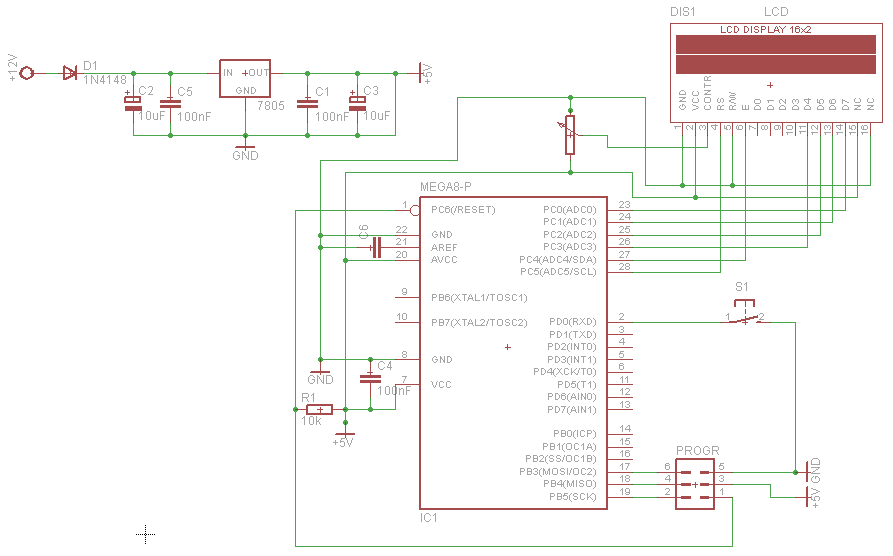Click the CONTR pin label on the LCD

coord(707,93)
